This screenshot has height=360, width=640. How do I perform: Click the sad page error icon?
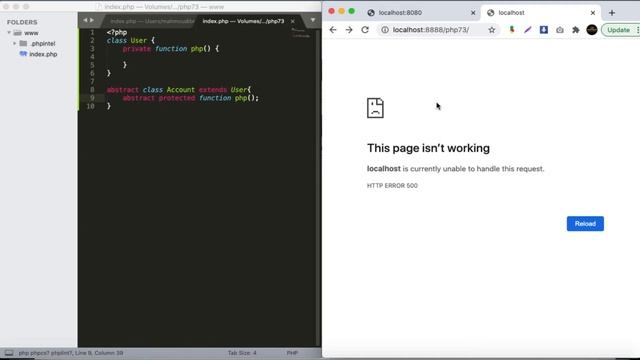[x=375, y=108]
